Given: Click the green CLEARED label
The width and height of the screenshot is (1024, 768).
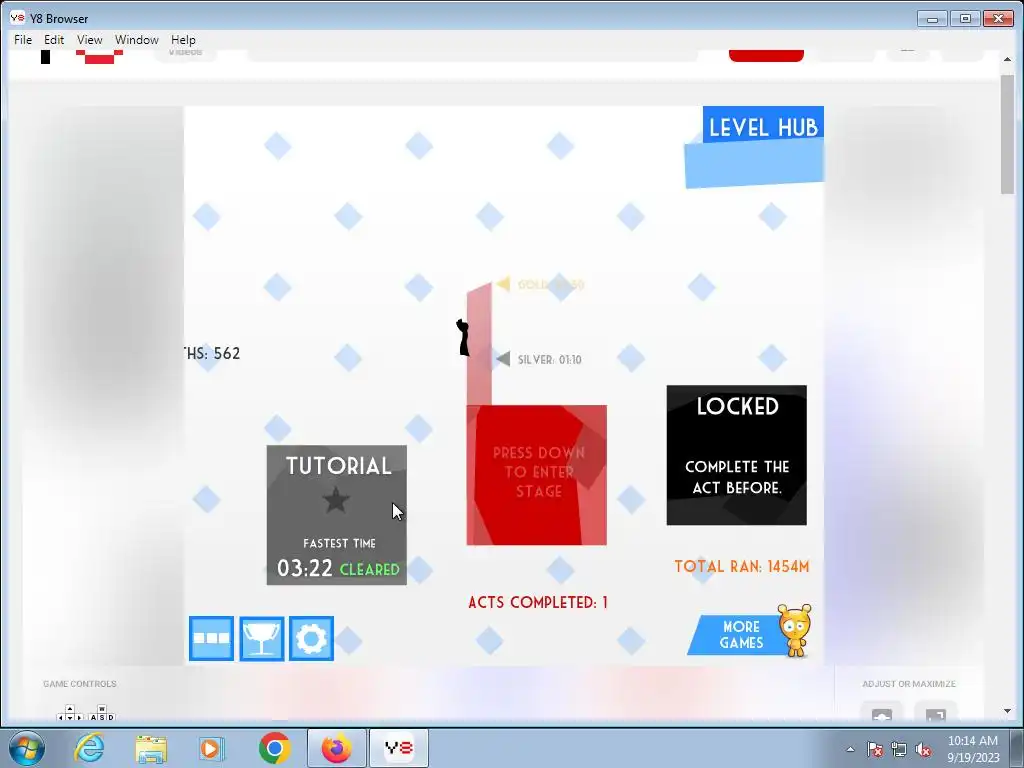Looking at the screenshot, I should 370,569.
